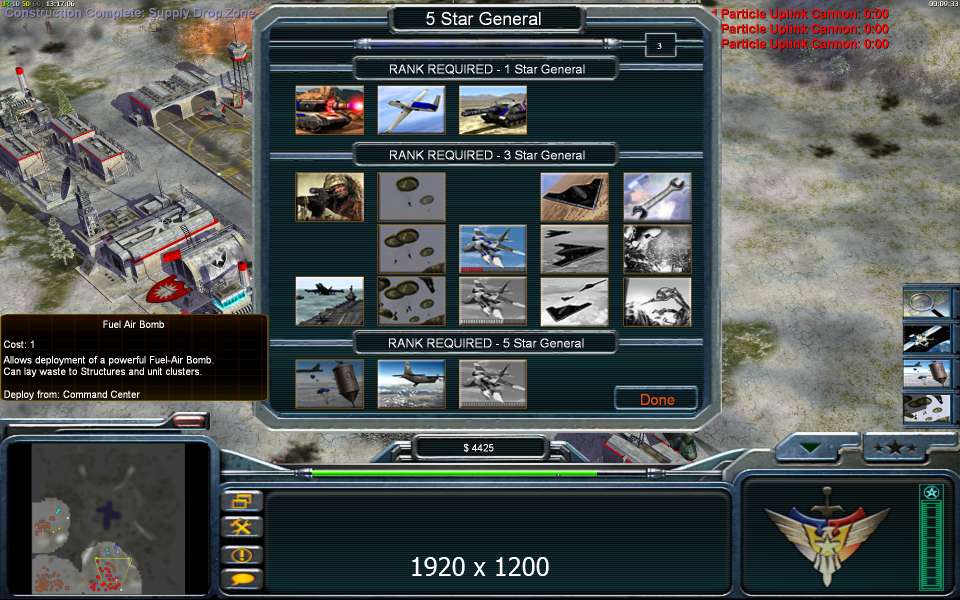Viewport: 960px width, 600px height.
Task: Open General's powers via three-star button
Action: click(896, 448)
